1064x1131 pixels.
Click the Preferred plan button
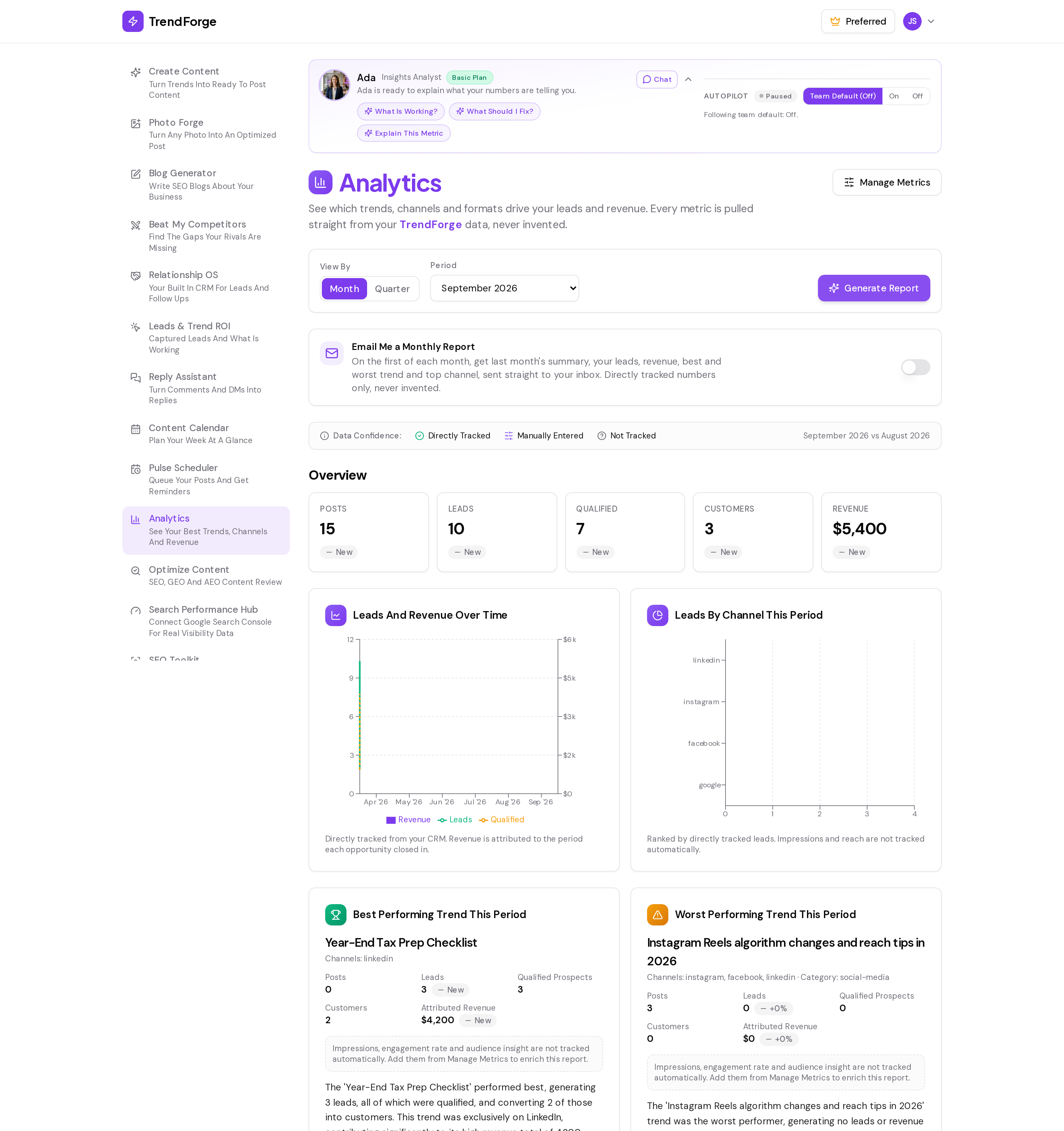pos(858,22)
